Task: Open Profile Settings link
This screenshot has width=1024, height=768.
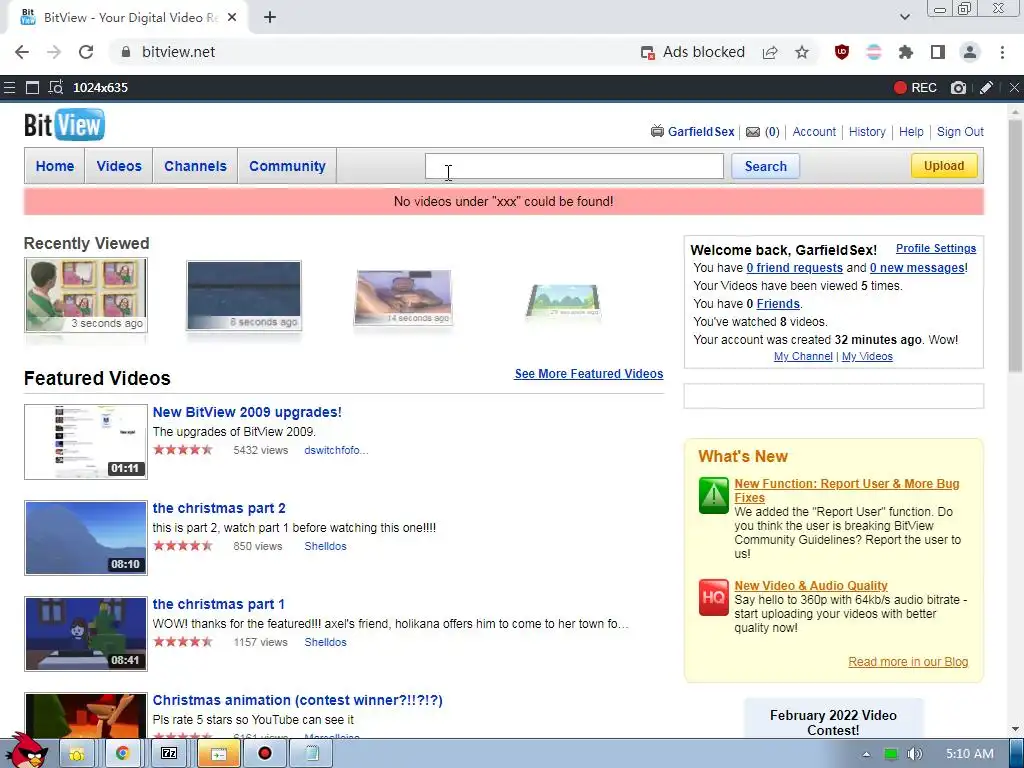Action: point(936,248)
